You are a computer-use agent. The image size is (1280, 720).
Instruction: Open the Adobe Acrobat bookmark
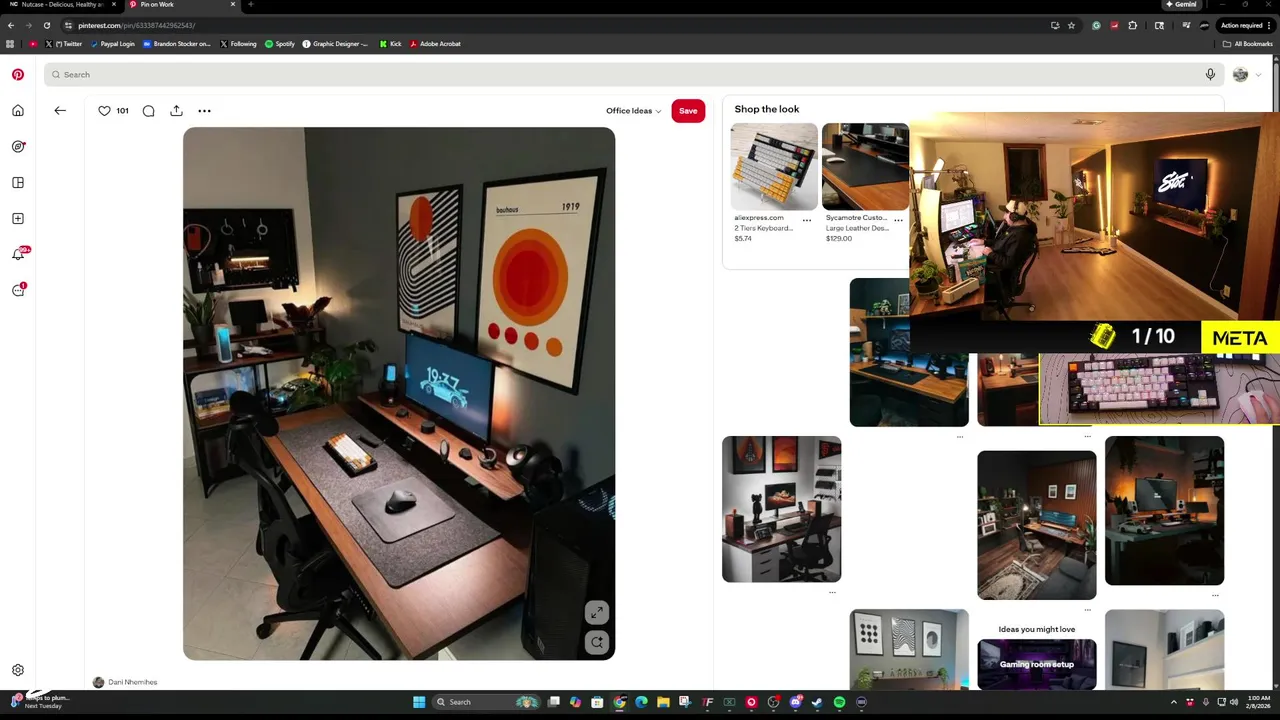point(435,44)
